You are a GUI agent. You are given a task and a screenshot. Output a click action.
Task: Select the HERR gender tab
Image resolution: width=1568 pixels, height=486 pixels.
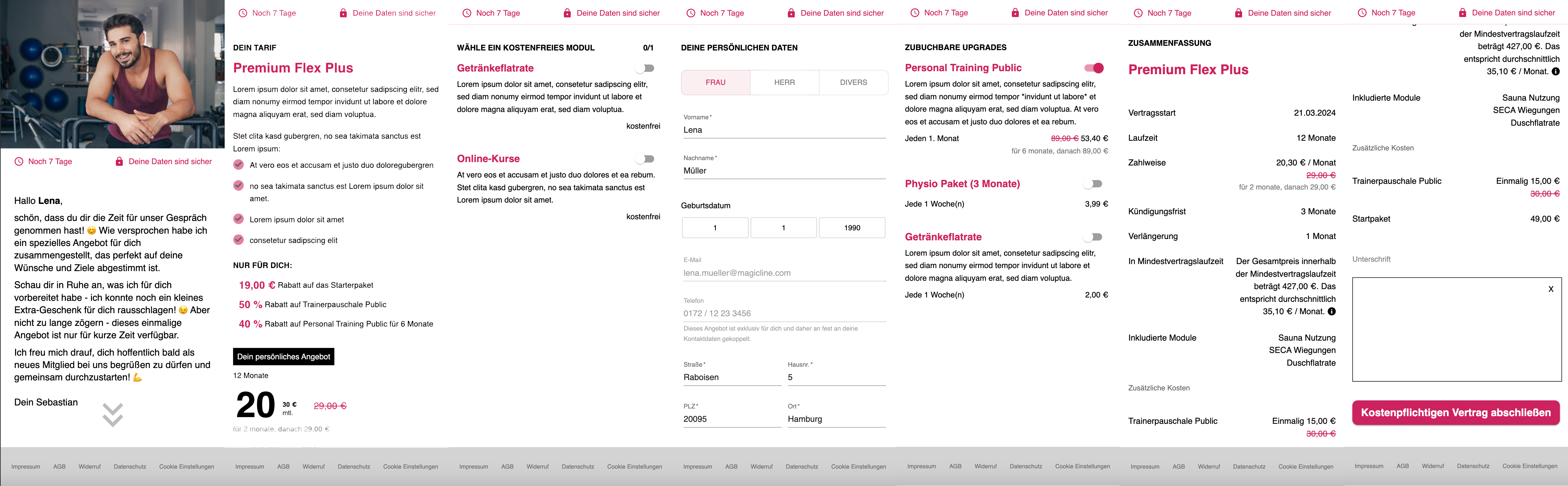(785, 82)
